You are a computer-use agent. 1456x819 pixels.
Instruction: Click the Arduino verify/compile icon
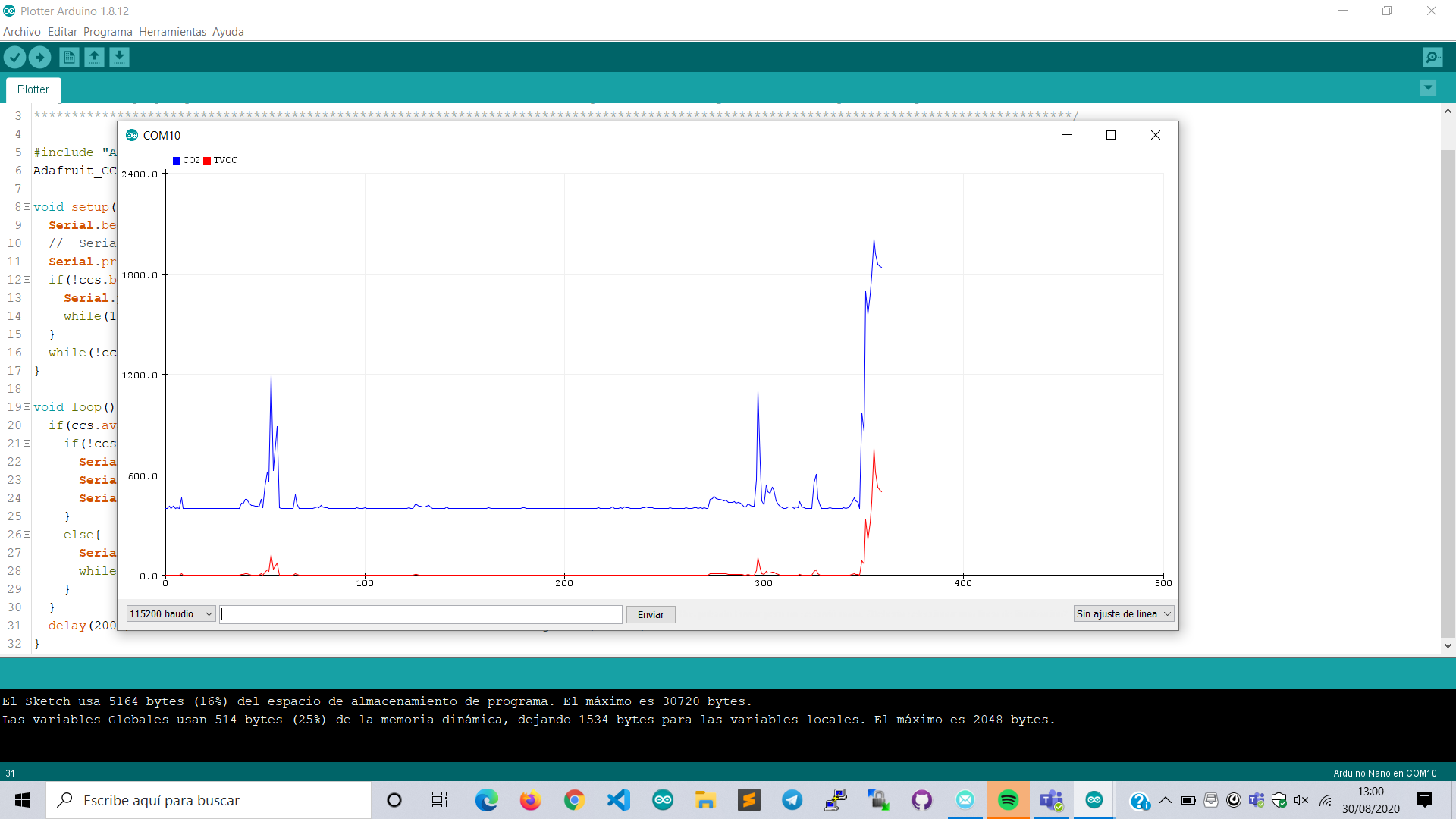[x=15, y=57]
